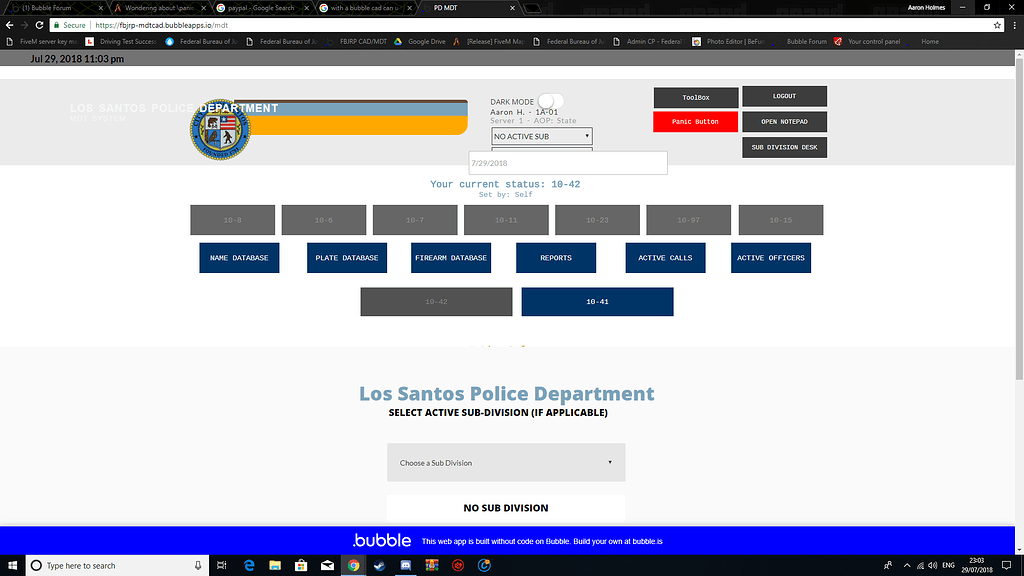Click the Mail app icon on taskbar
1024x576 pixels.
[327, 565]
